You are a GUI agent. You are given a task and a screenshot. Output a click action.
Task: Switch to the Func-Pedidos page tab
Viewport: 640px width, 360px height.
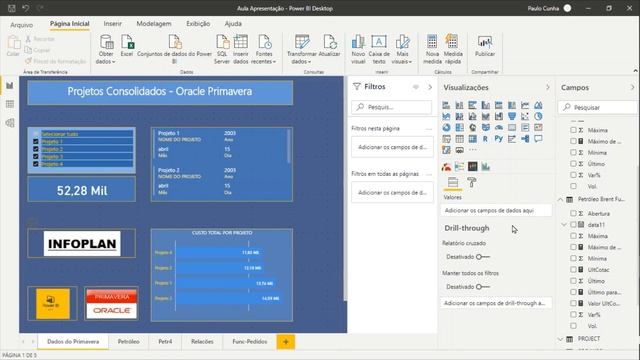pos(249,342)
